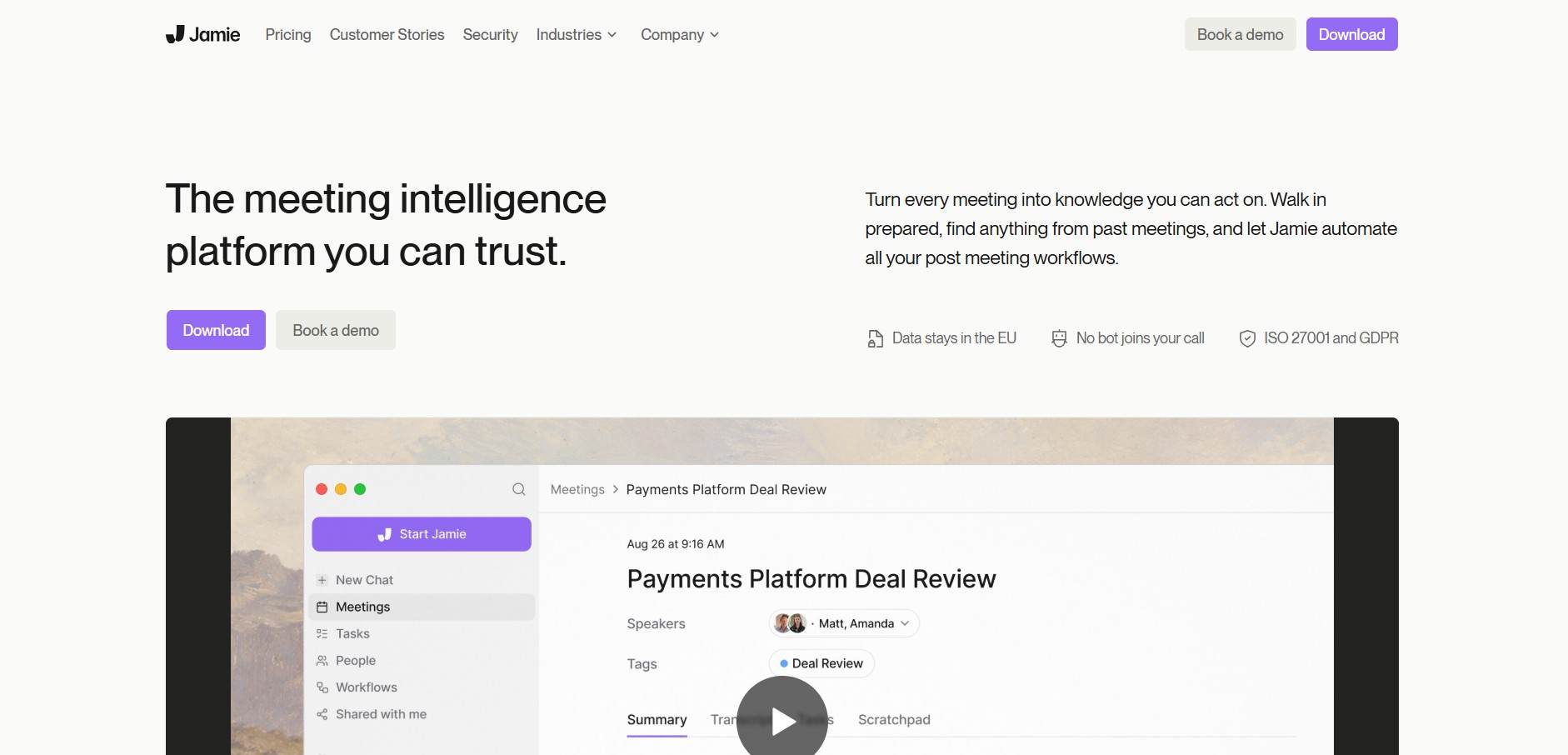Click the green window maximize dot
The height and width of the screenshot is (755, 1568).
click(360, 489)
